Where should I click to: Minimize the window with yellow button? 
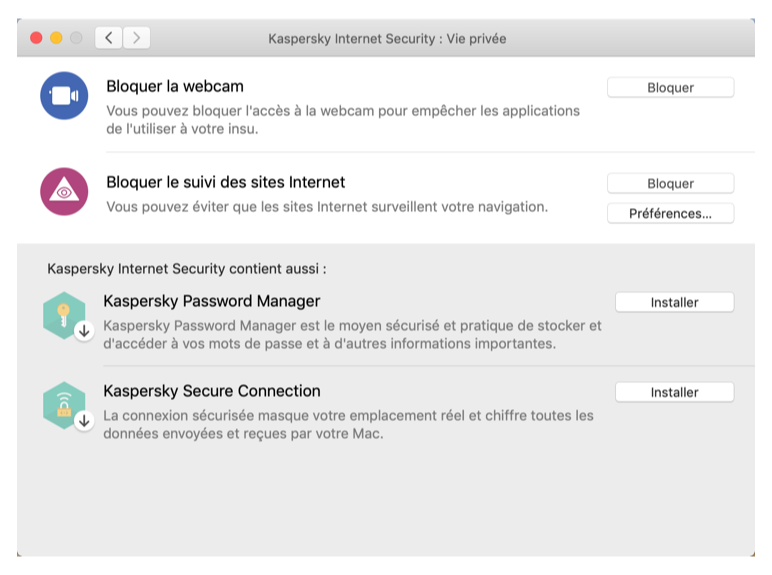56,38
